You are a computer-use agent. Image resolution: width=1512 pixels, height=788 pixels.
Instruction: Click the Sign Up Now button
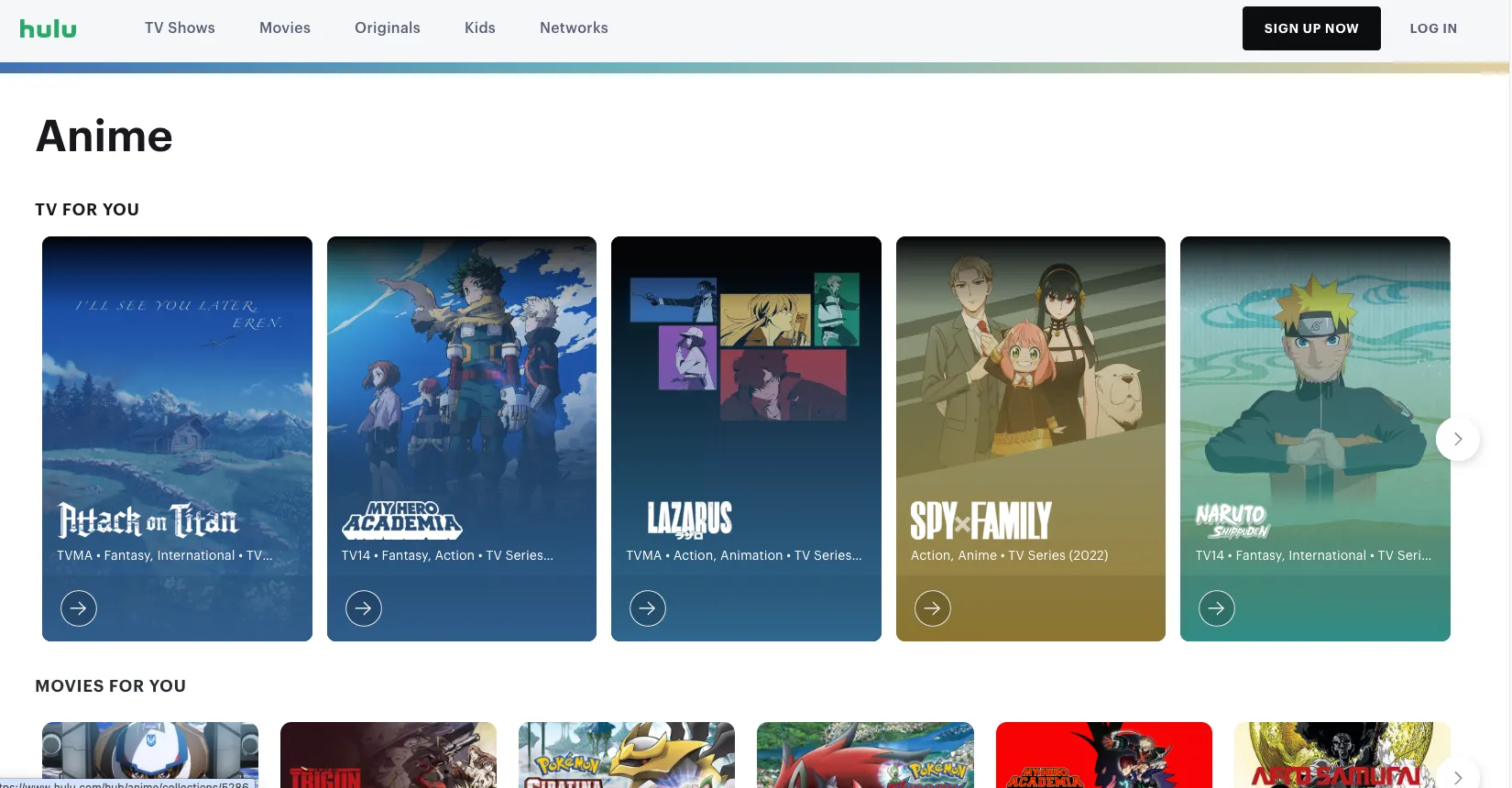coord(1311,28)
